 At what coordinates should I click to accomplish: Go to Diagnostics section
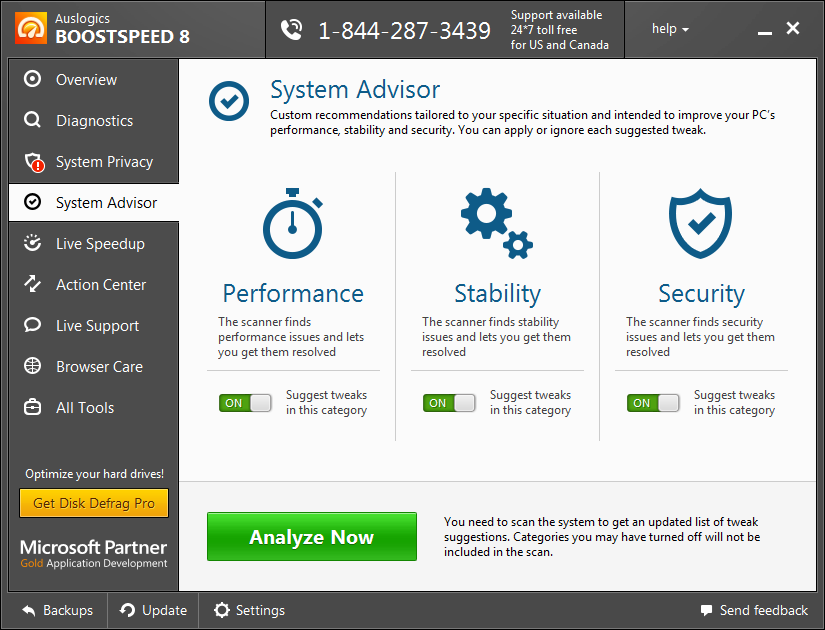[94, 121]
